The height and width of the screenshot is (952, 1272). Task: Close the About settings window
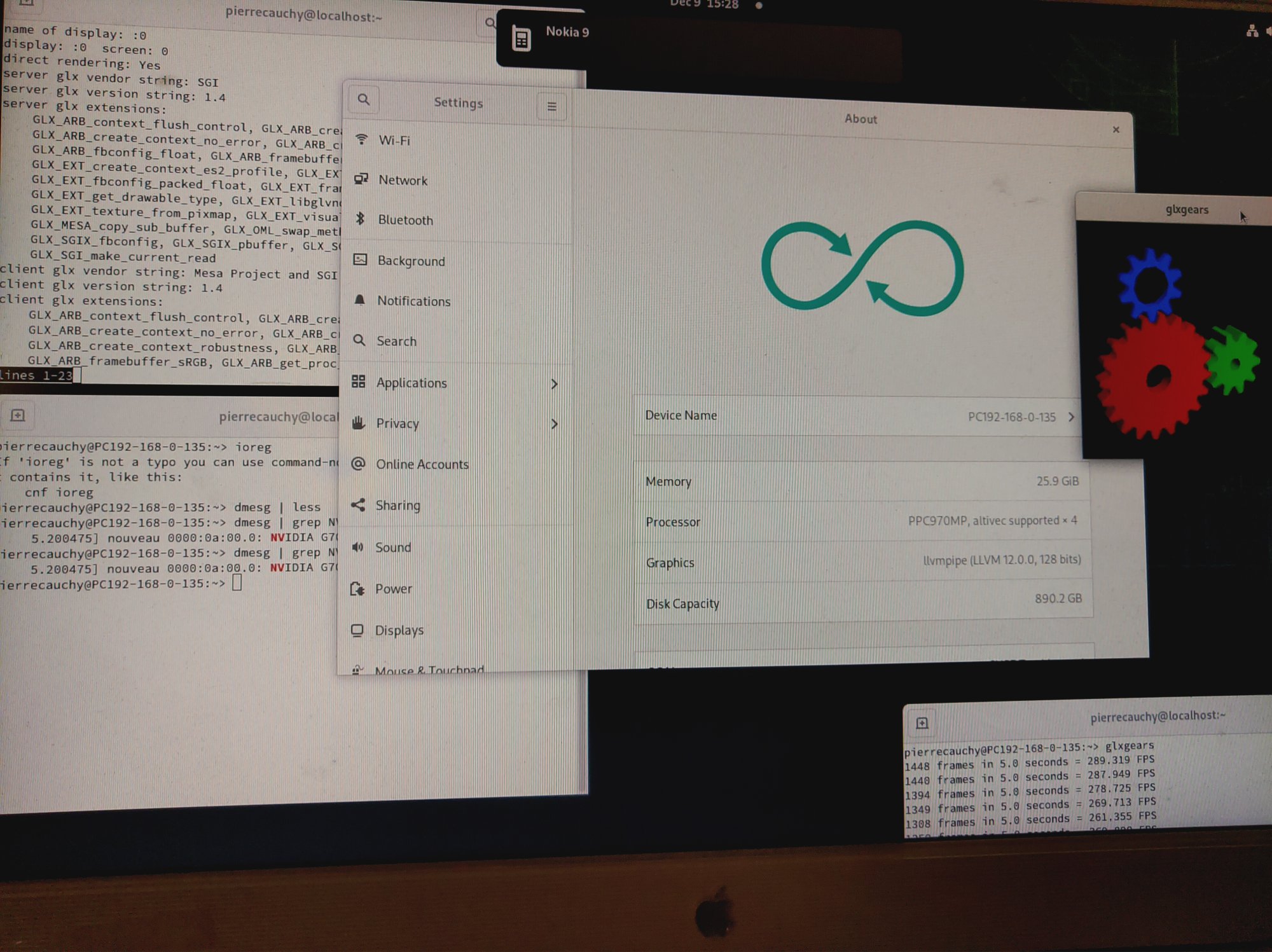(x=1116, y=130)
